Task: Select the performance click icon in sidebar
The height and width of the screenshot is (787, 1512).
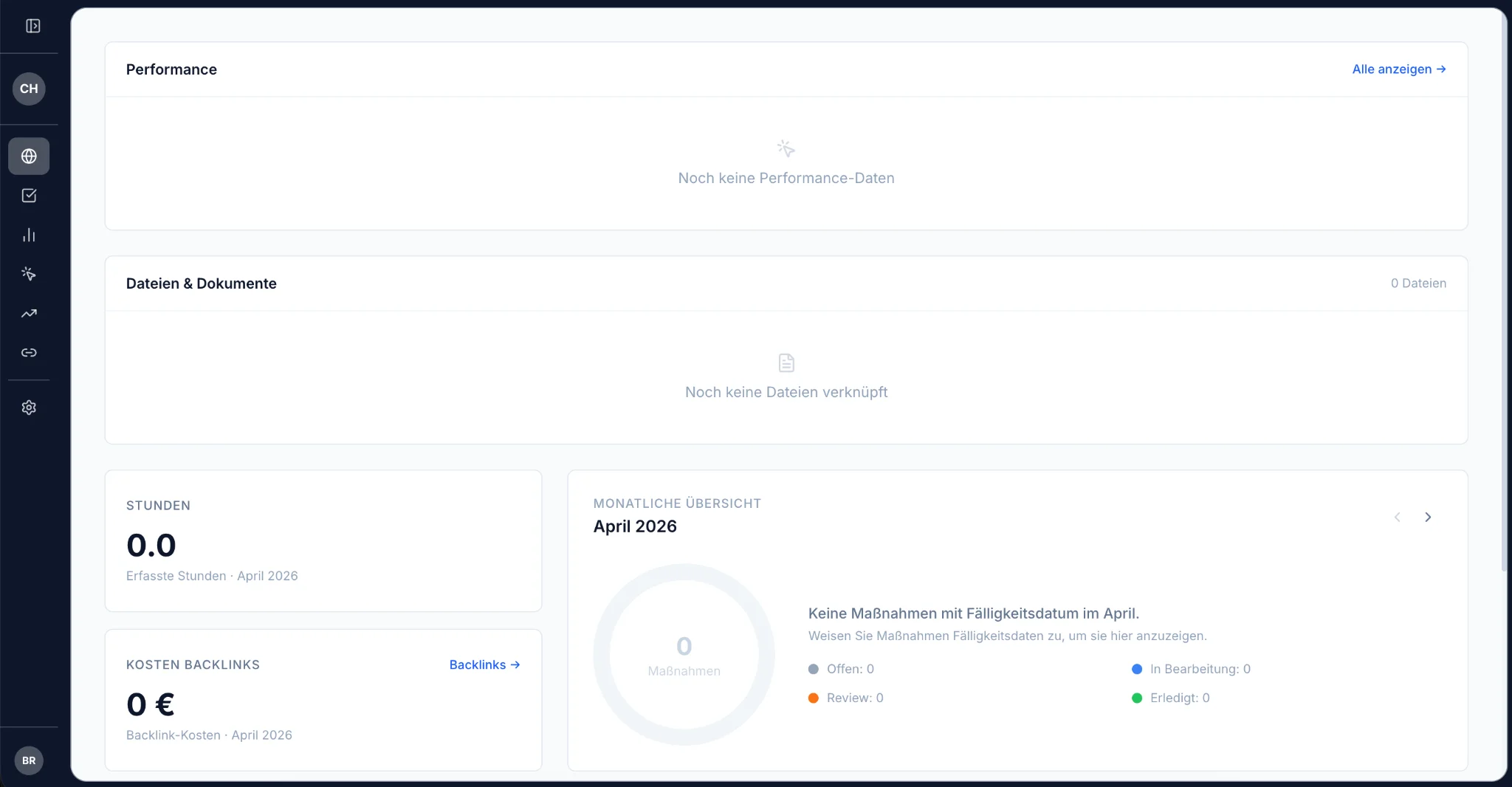Action: click(29, 274)
